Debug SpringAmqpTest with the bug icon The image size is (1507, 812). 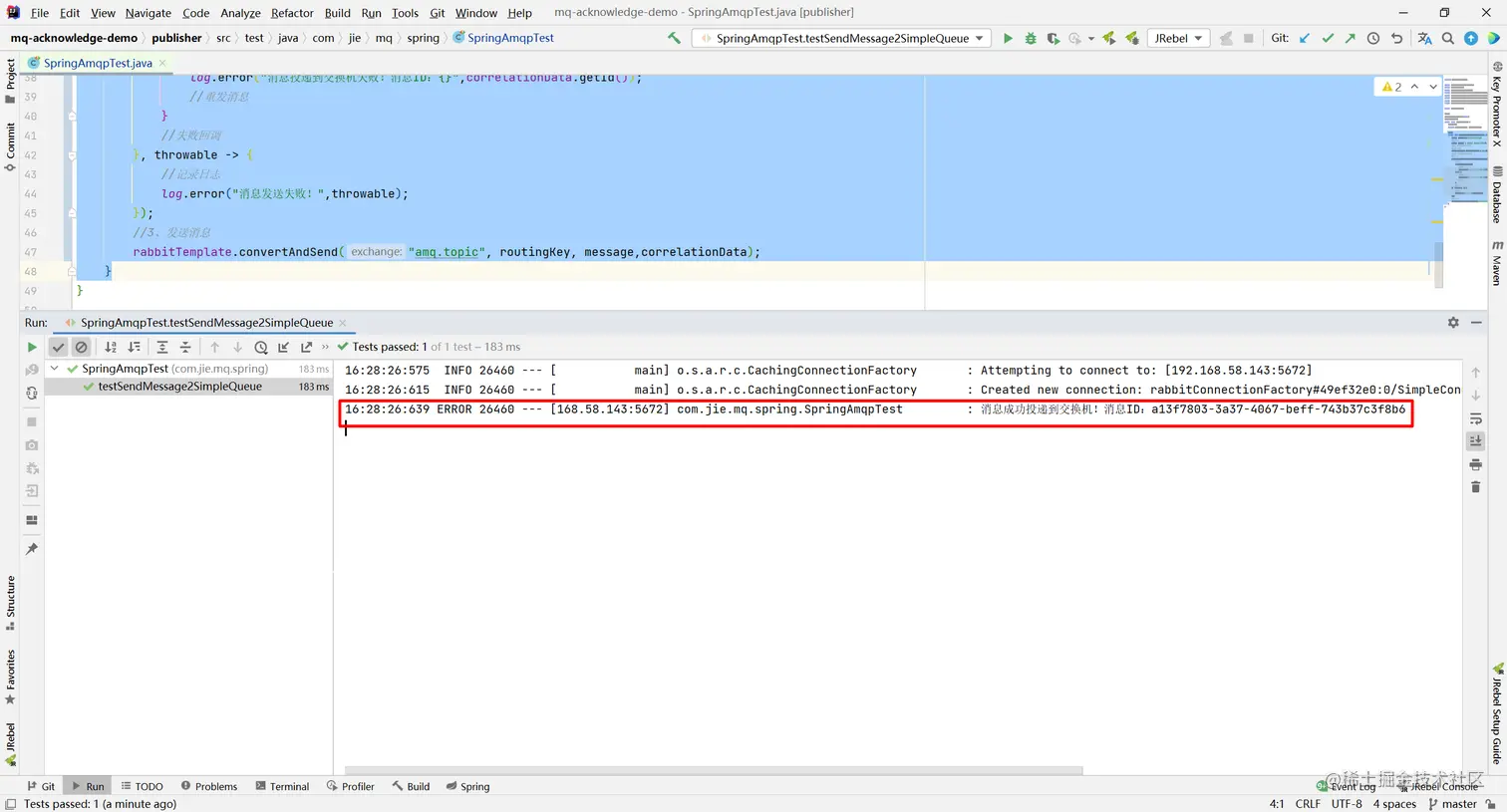point(1030,38)
